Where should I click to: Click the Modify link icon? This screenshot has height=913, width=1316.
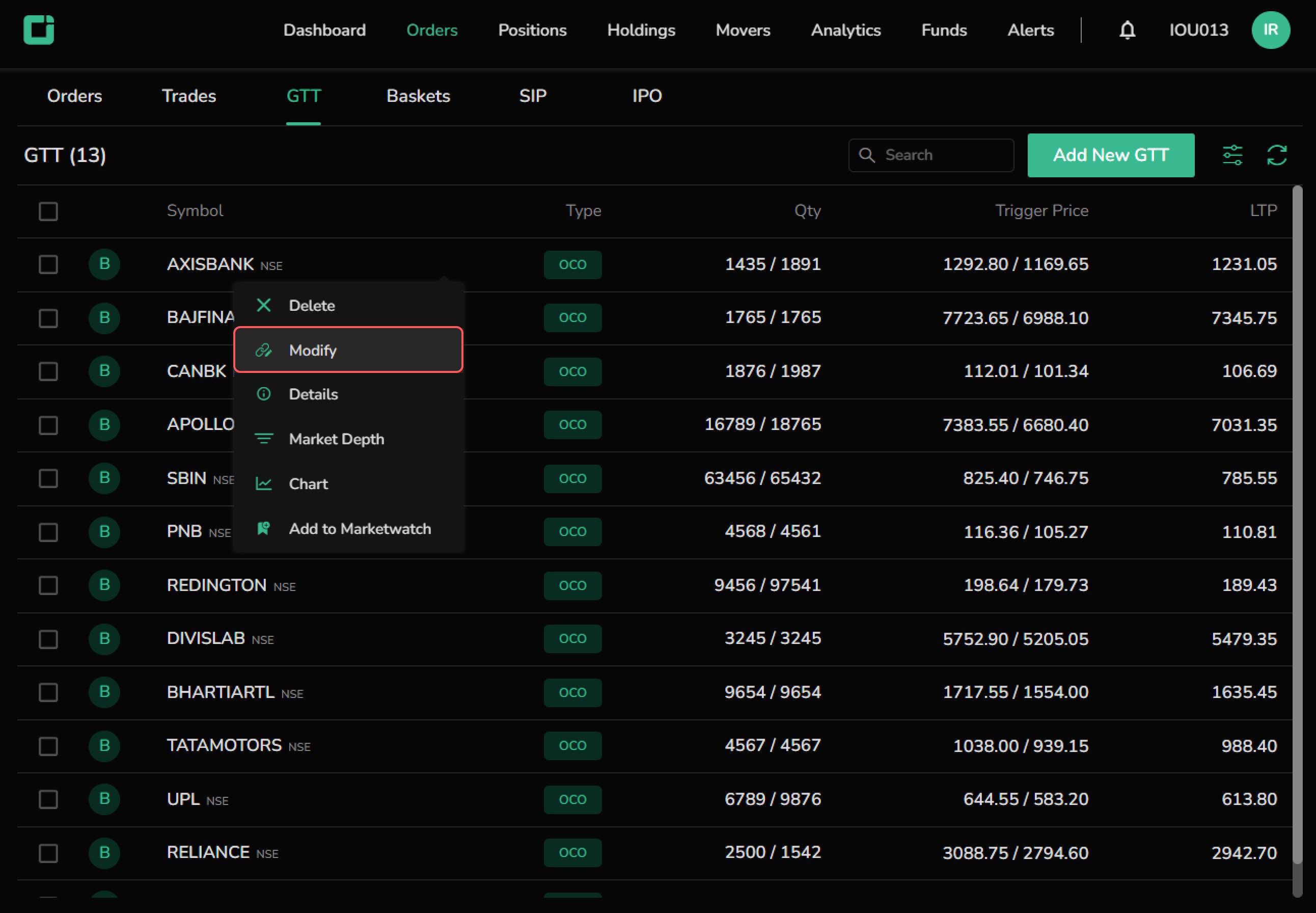click(x=263, y=350)
